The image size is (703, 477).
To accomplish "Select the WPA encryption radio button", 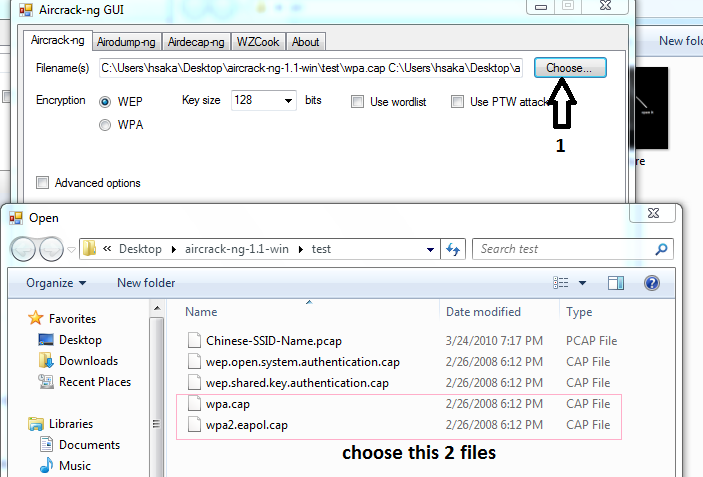I will 105,125.
